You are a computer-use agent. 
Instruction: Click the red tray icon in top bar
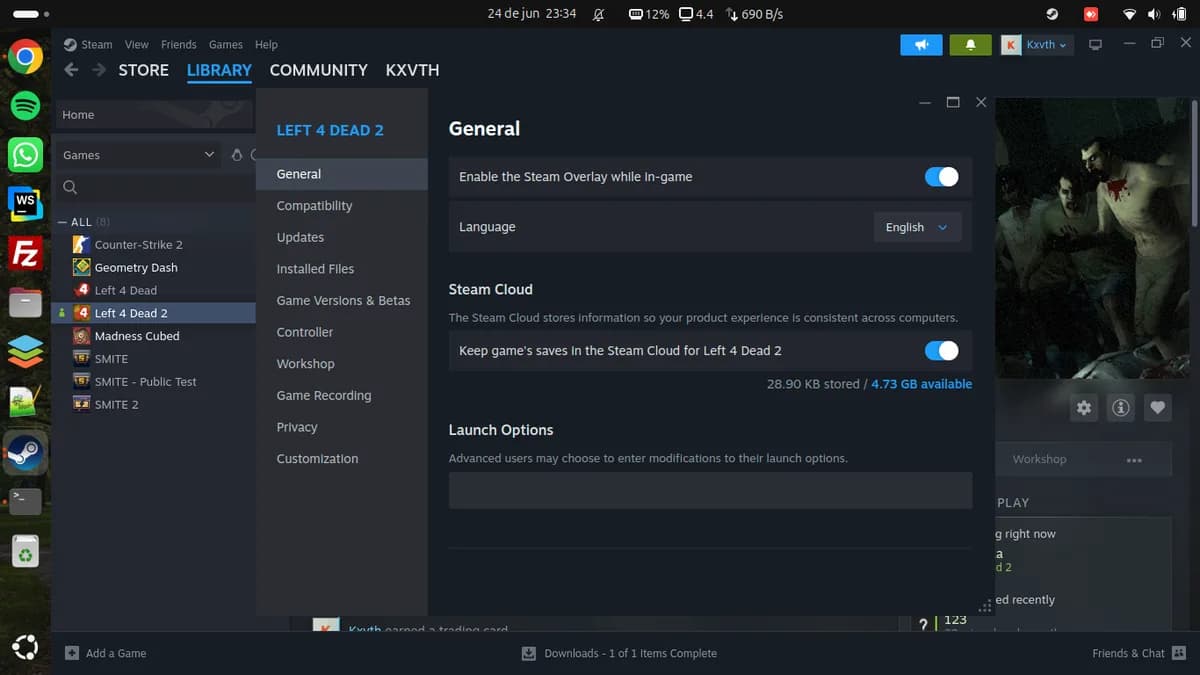pos(1091,14)
